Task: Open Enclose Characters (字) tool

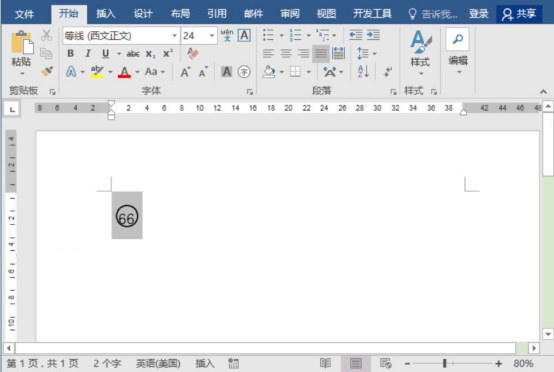Action: (244, 72)
